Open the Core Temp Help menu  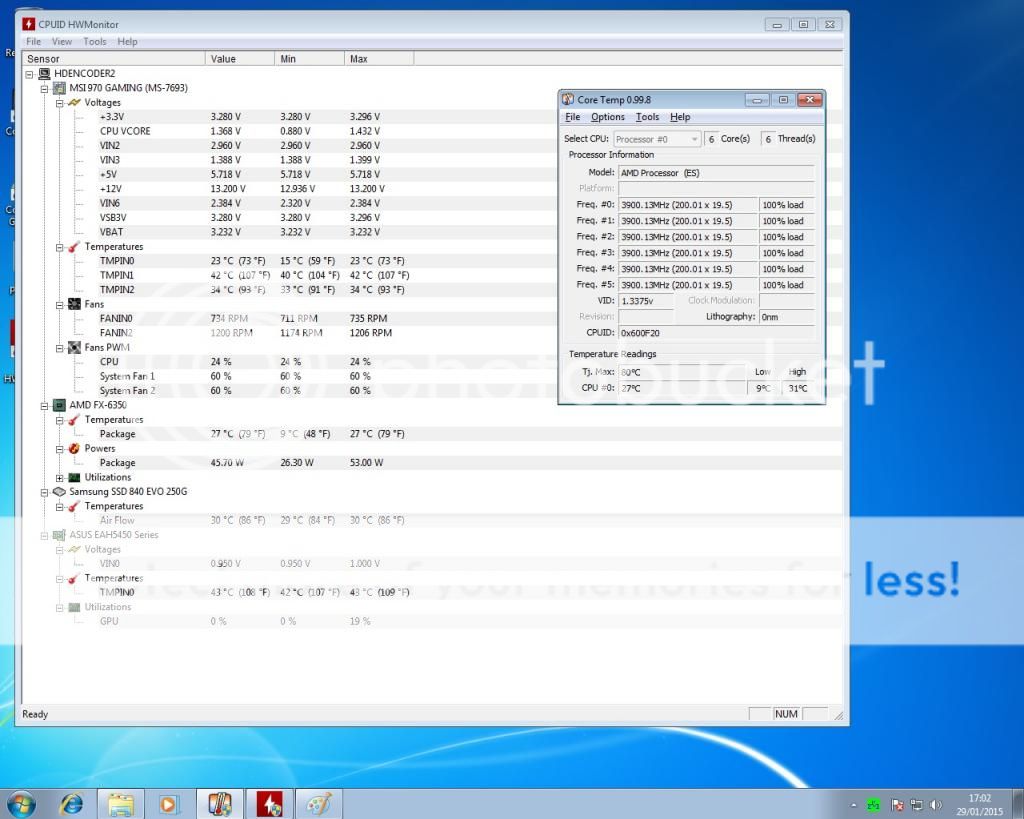click(x=680, y=117)
